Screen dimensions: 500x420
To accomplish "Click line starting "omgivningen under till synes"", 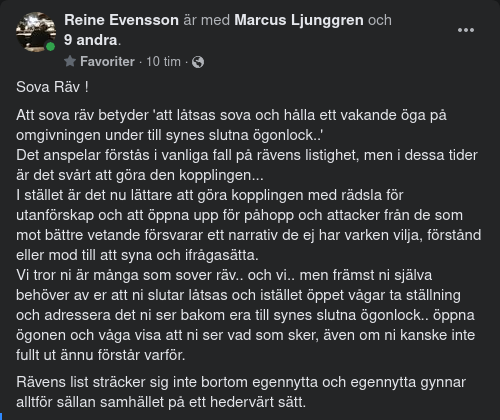I will click(x=169, y=135).
